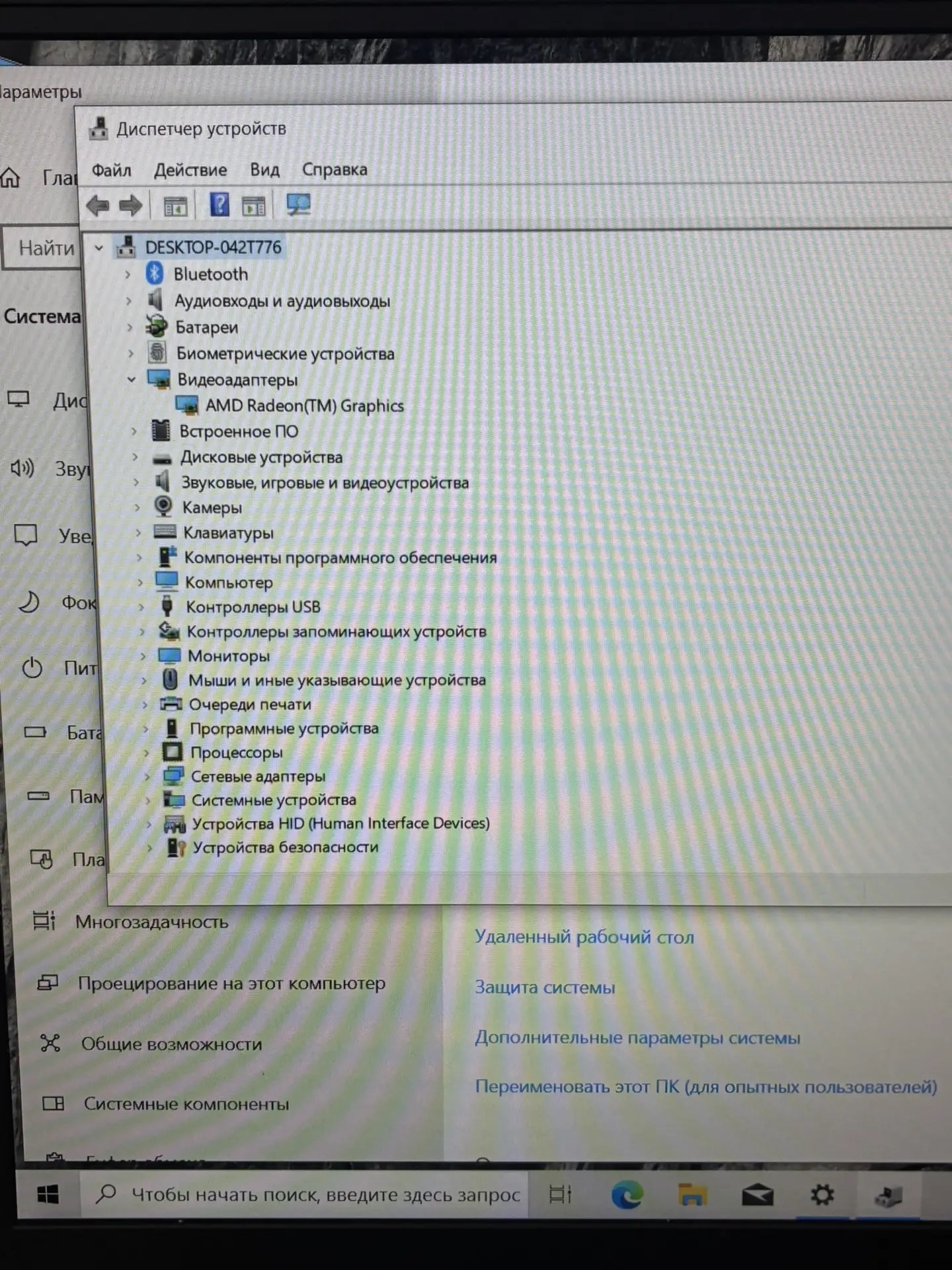Click the Контроллеры запоминающих устройств icon

click(169, 631)
